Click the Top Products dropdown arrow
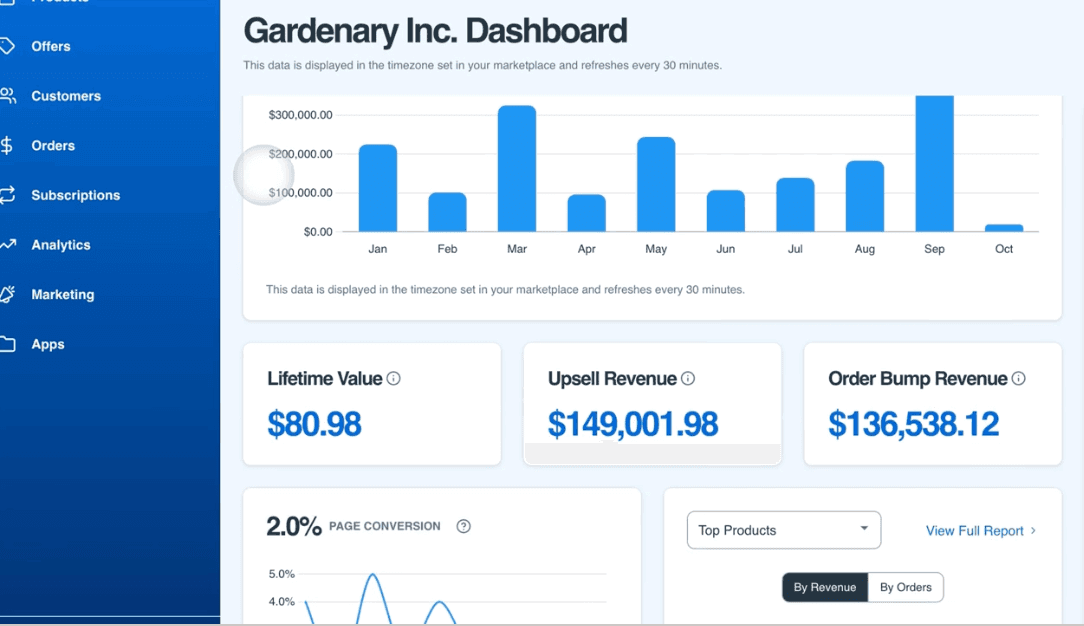This screenshot has width=1084, height=626. pos(864,529)
